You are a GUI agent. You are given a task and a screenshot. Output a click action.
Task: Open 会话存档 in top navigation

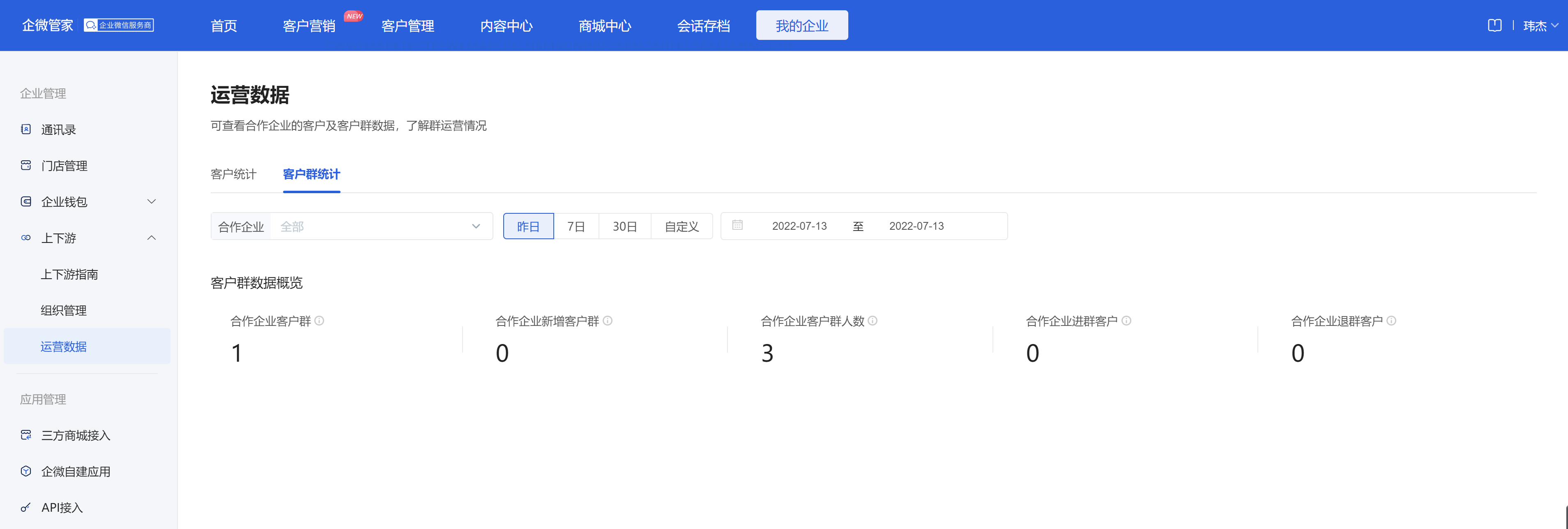click(x=704, y=25)
